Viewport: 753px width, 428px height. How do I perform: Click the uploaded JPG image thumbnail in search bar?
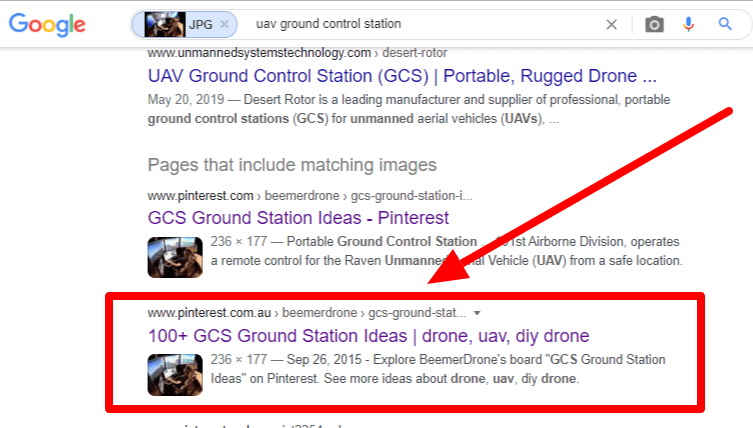pos(164,24)
